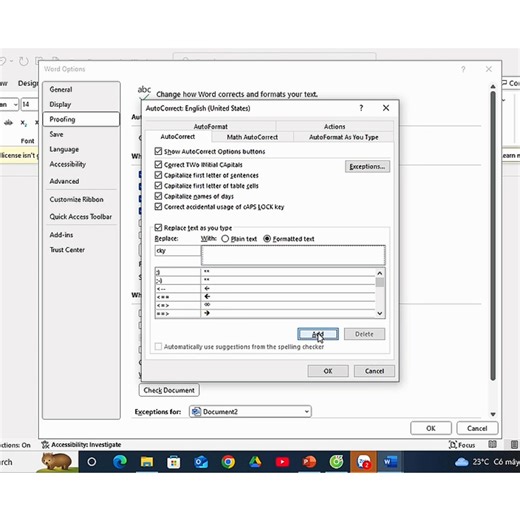Open File Explorer taskbar icon

(147, 462)
